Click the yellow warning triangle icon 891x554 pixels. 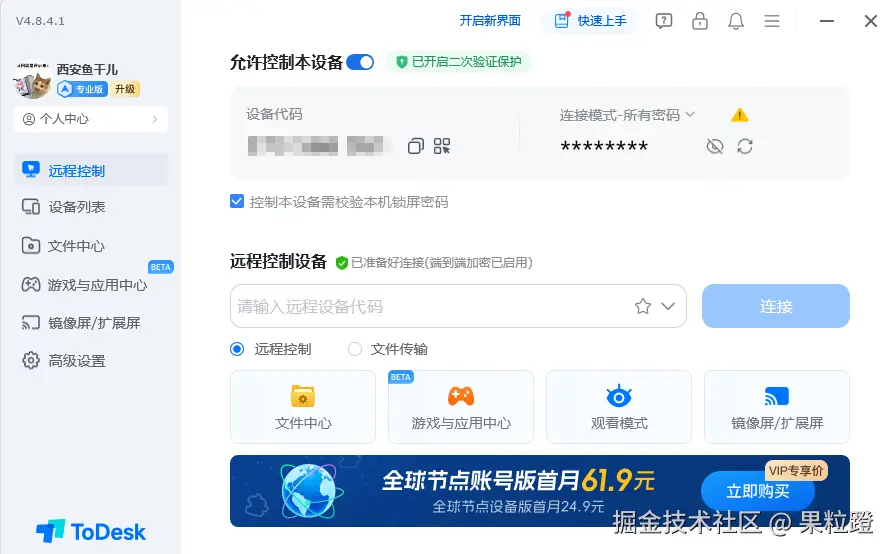tap(739, 115)
